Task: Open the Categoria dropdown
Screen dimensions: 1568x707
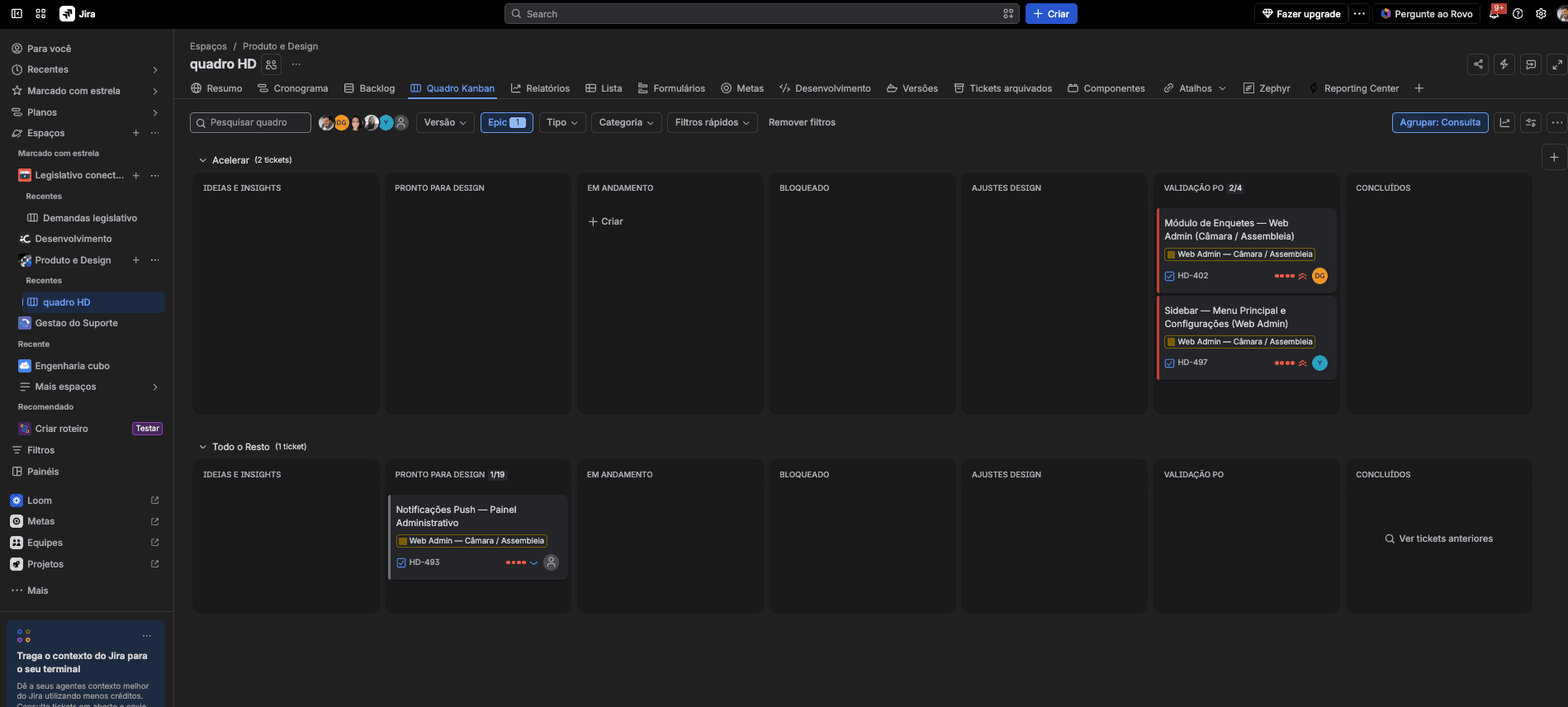Action: [x=626, y=122]
